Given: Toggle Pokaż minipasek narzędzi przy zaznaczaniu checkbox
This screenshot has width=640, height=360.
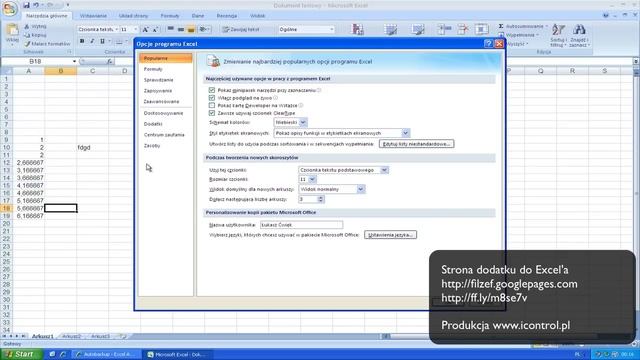Looking at the screenshot, I should click(x=211, y=90).
